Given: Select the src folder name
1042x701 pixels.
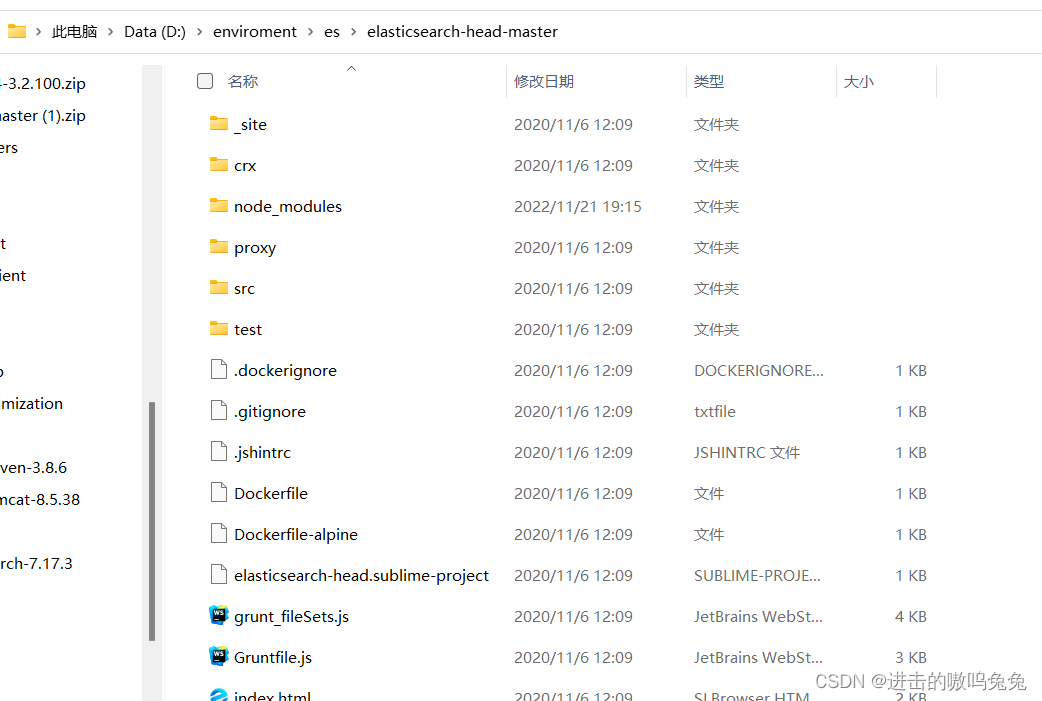Looking at the screenshot, I should (245, 288).
